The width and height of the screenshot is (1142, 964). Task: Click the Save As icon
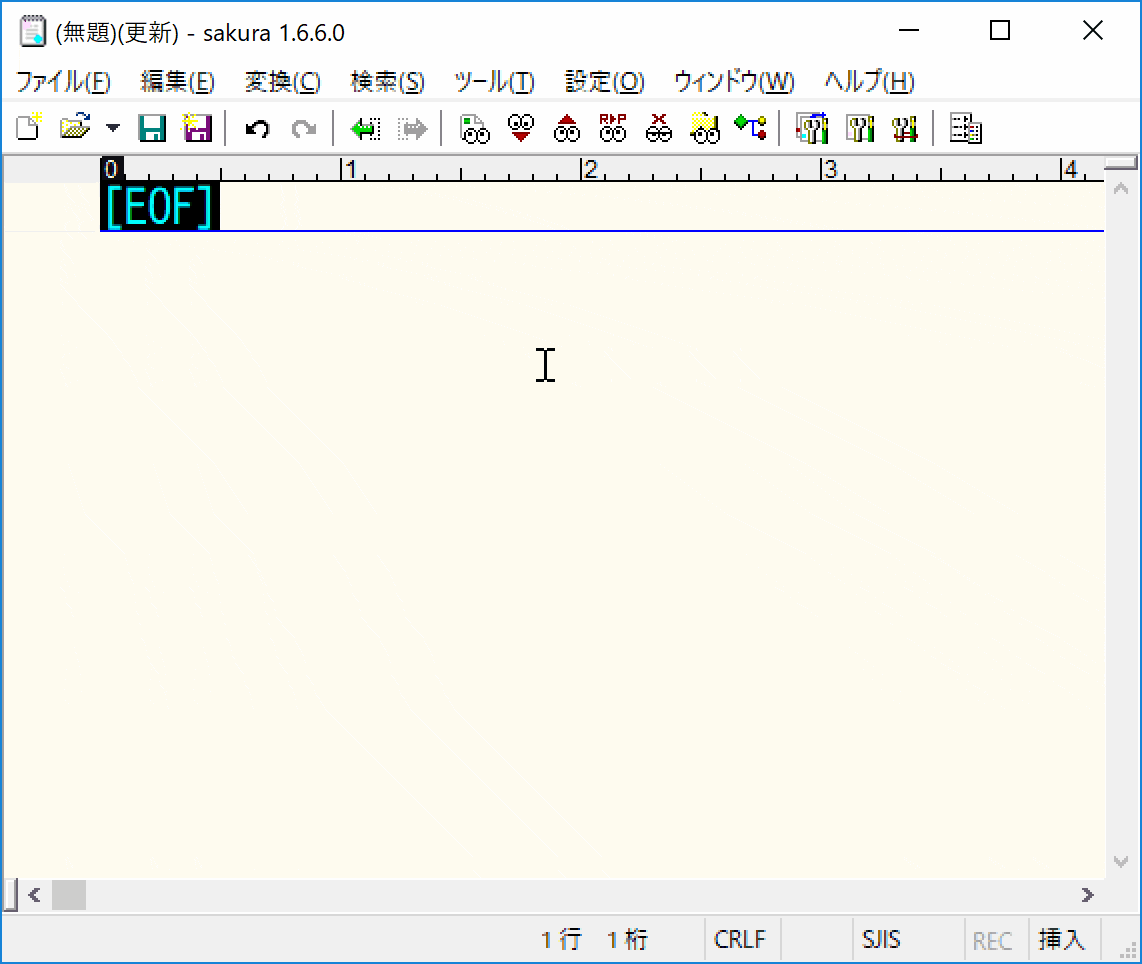click(x=197, y=127)
